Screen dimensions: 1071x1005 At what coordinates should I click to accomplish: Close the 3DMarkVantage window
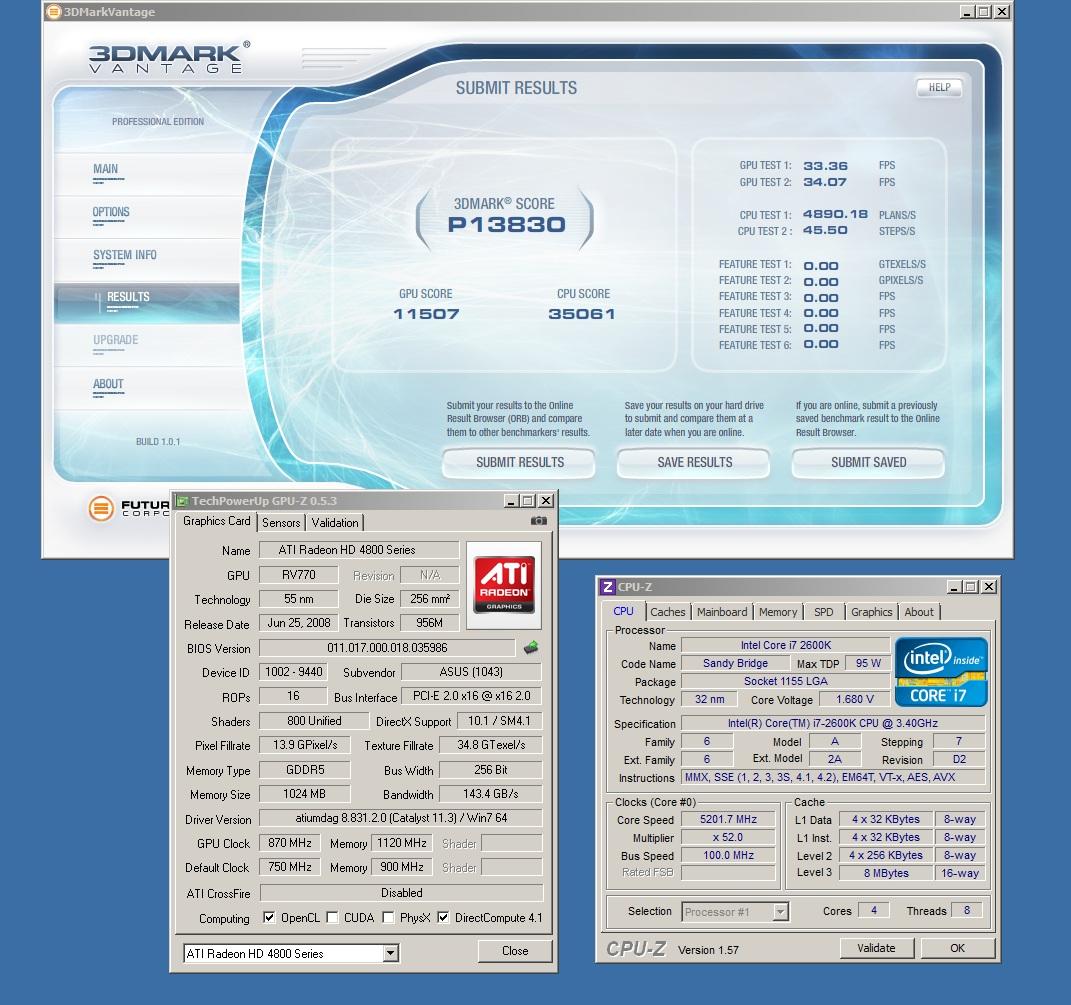(1001, 12)
